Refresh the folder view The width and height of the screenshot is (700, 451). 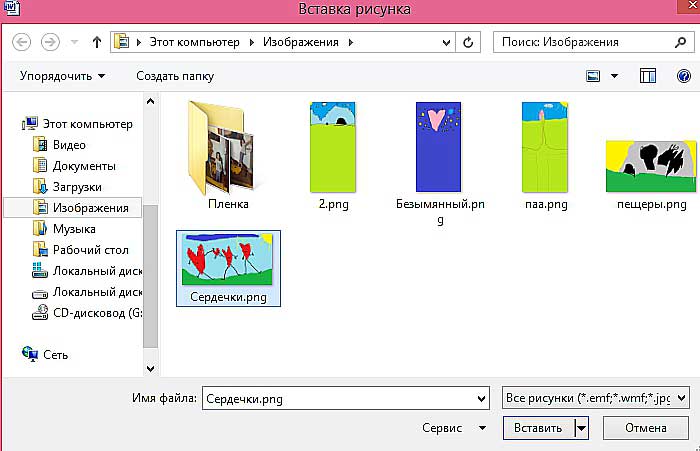click(x=468, y=42)
